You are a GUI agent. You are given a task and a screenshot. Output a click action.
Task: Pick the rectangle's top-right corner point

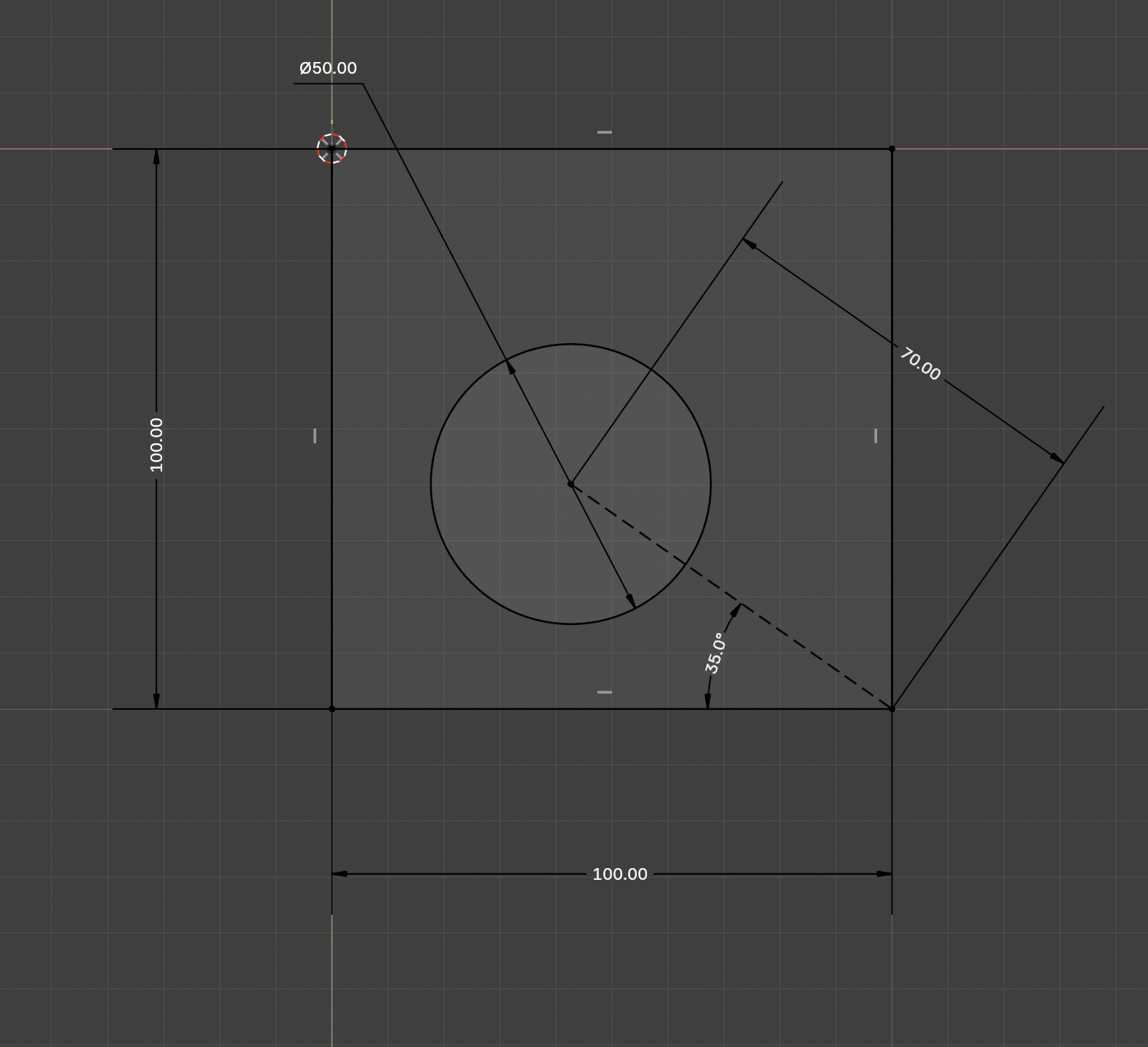tap(892, 149)
